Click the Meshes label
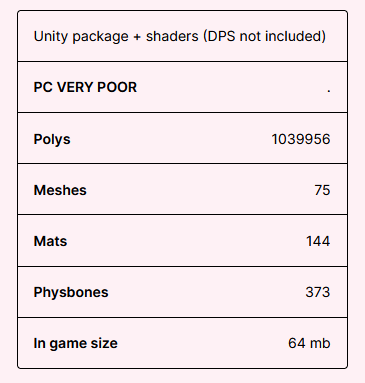Viewport: 365px width, 383px height. pos(60,190)
